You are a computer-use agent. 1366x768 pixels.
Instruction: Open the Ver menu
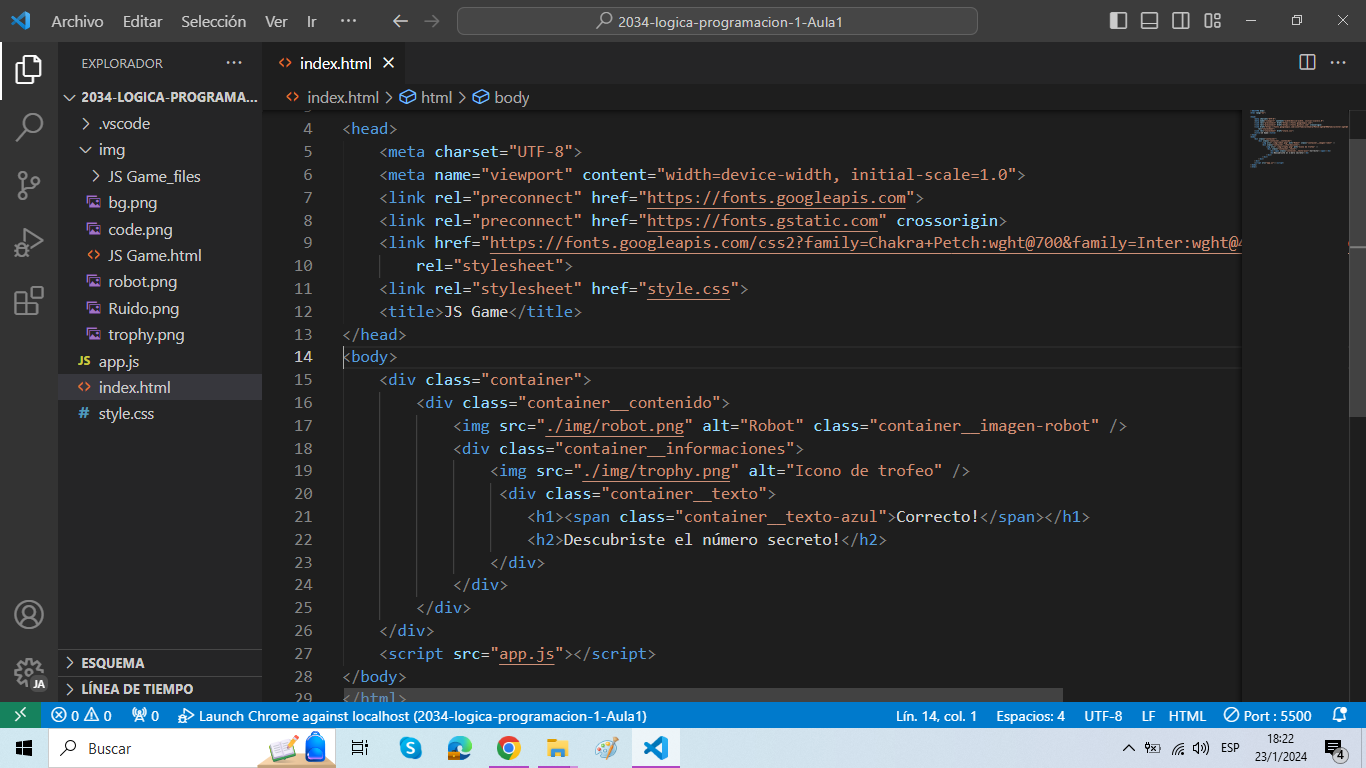tap(276, 21)
